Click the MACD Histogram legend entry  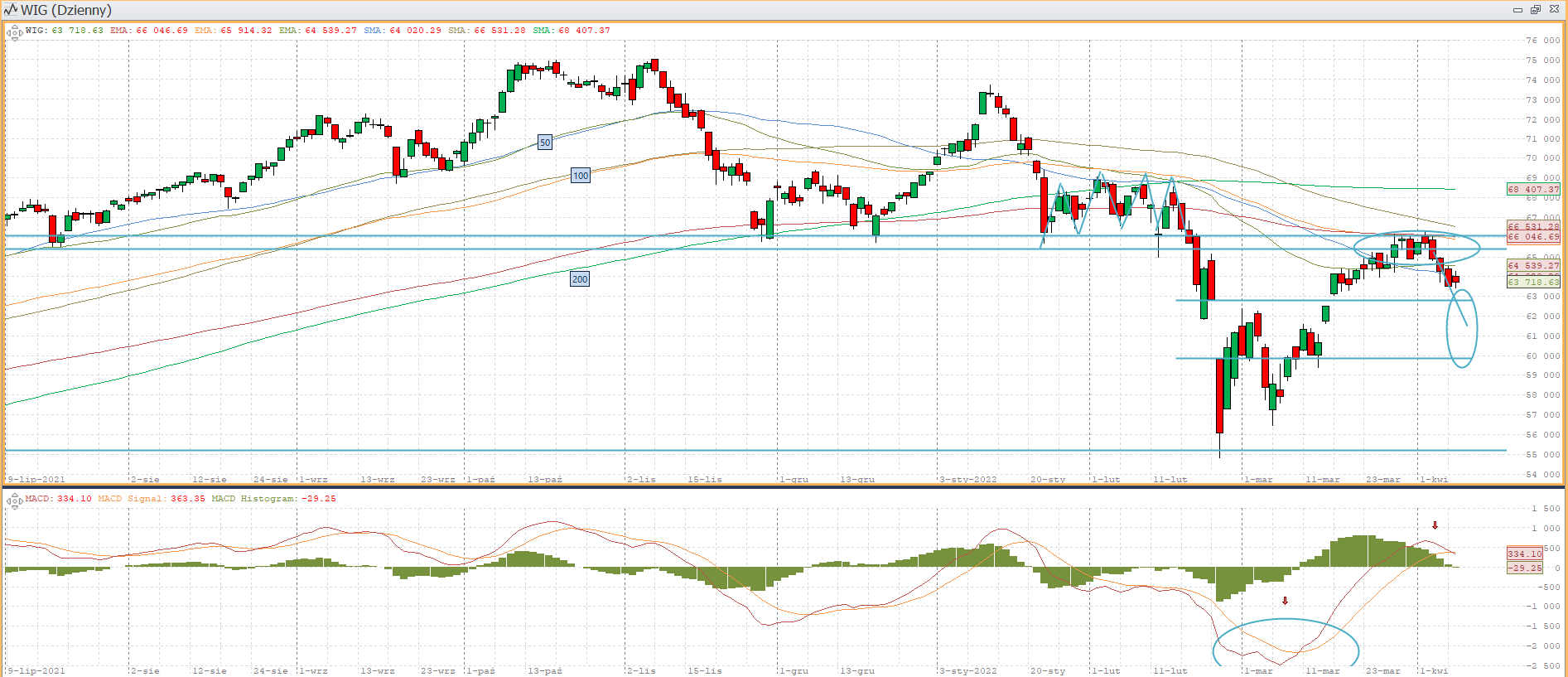273,499
